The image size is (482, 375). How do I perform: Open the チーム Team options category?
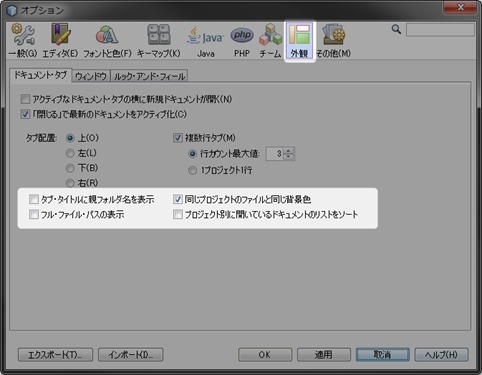(x=270, y=41)
